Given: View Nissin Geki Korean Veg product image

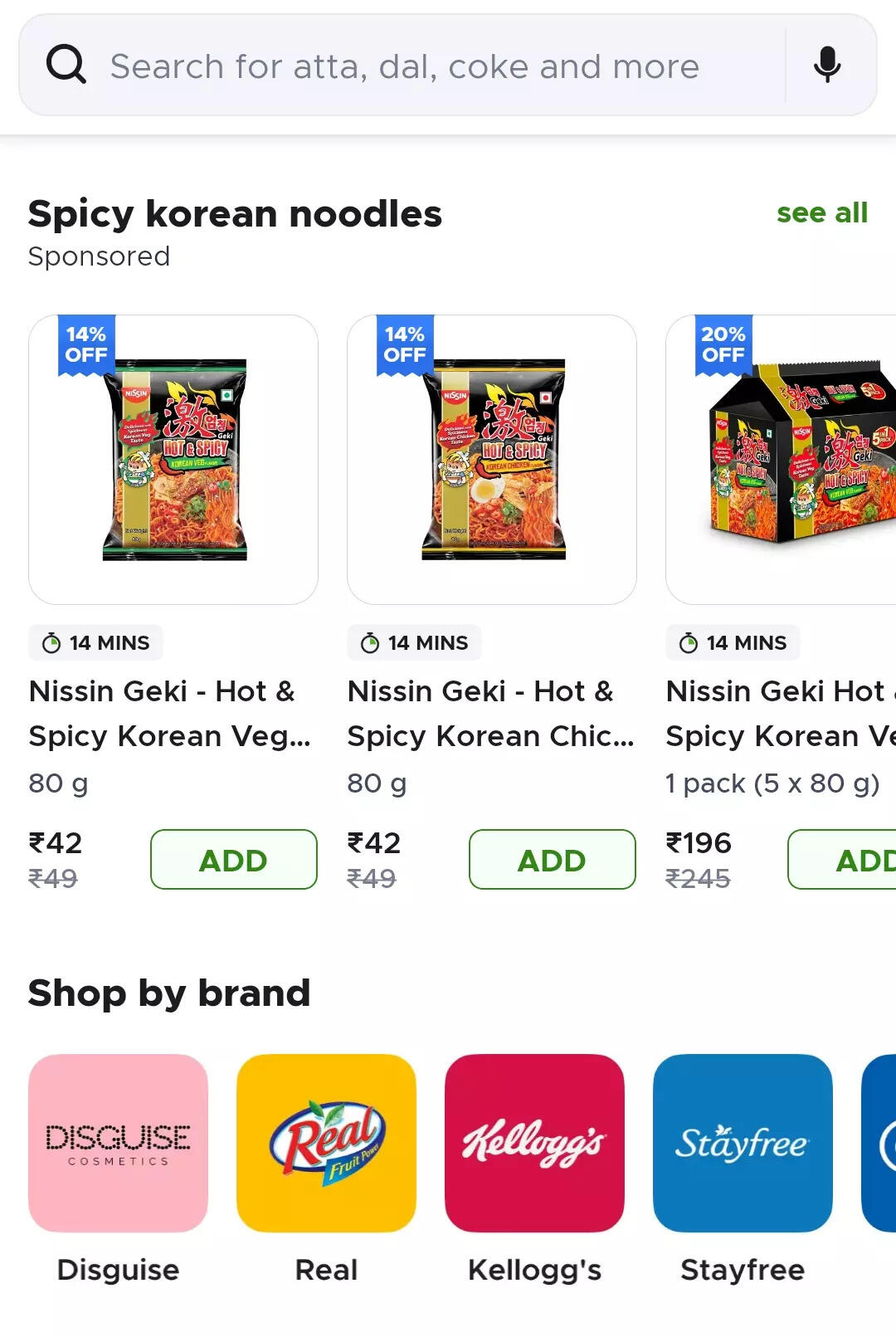Looking at the screenshot, I should (x=173, y=460).
